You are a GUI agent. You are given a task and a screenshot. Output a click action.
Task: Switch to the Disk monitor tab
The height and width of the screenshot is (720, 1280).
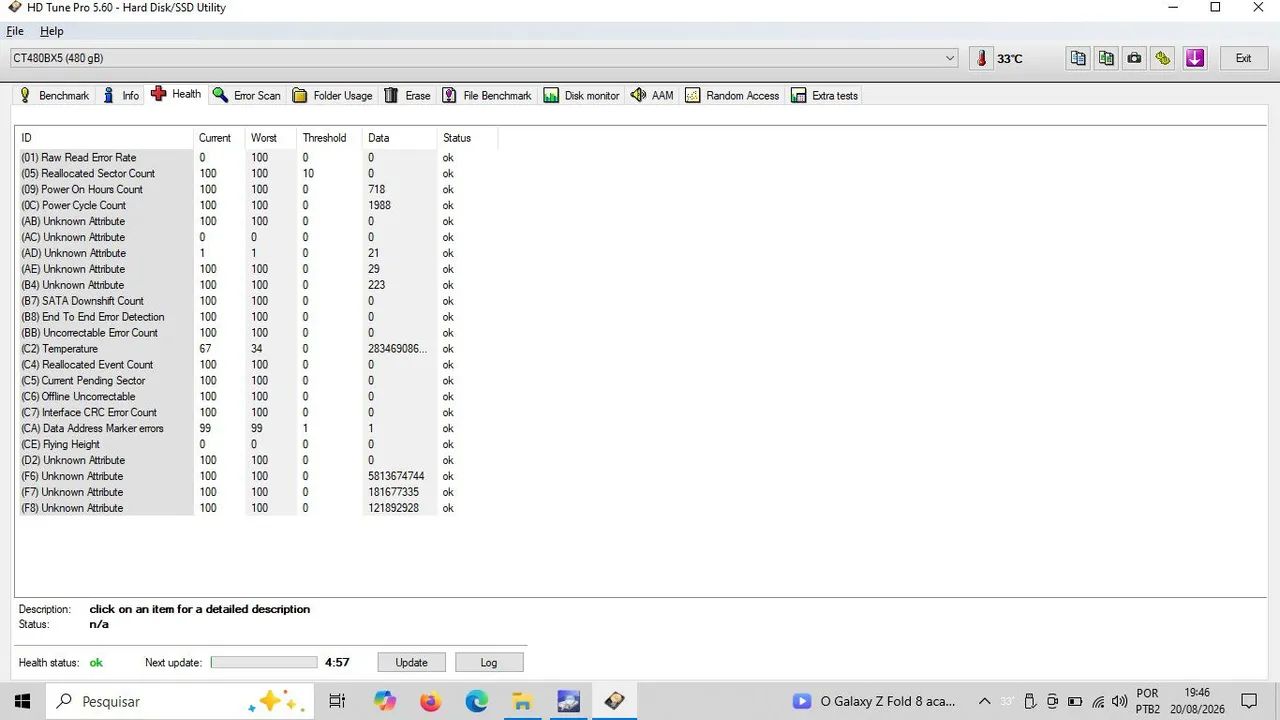tap(582, 96)
